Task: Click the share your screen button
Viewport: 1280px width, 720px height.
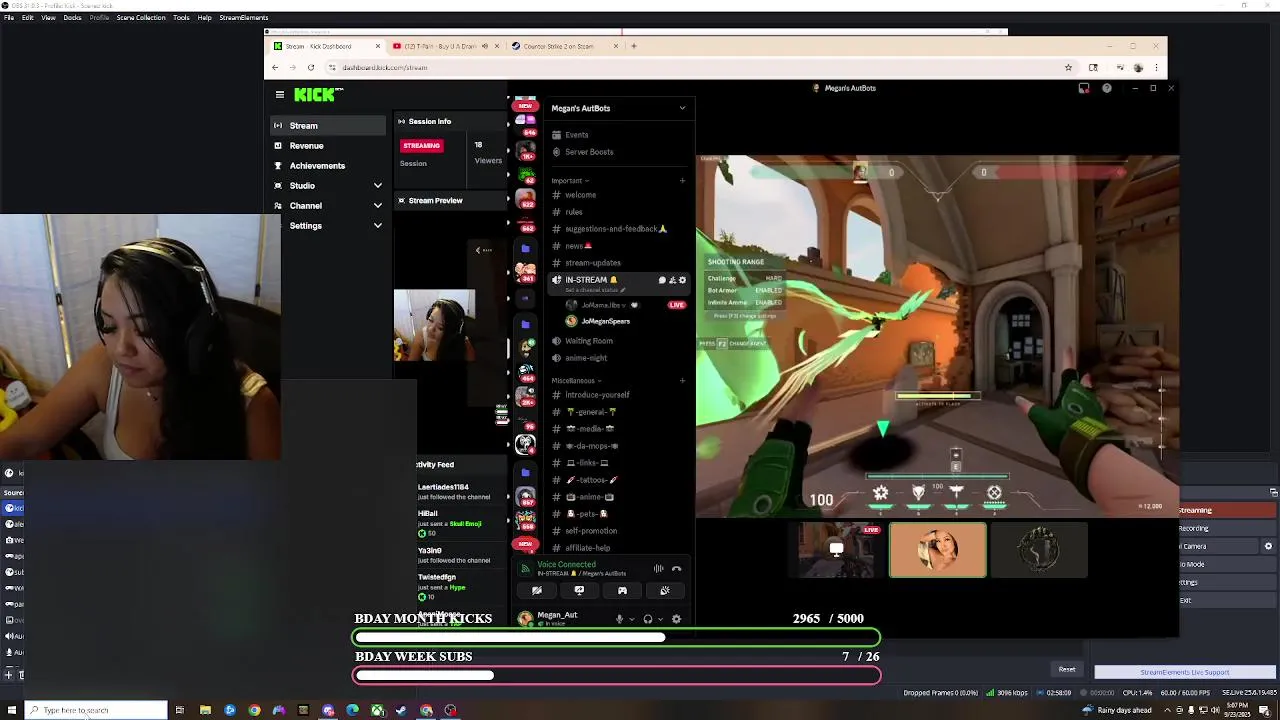Action: tap(579, 591)
